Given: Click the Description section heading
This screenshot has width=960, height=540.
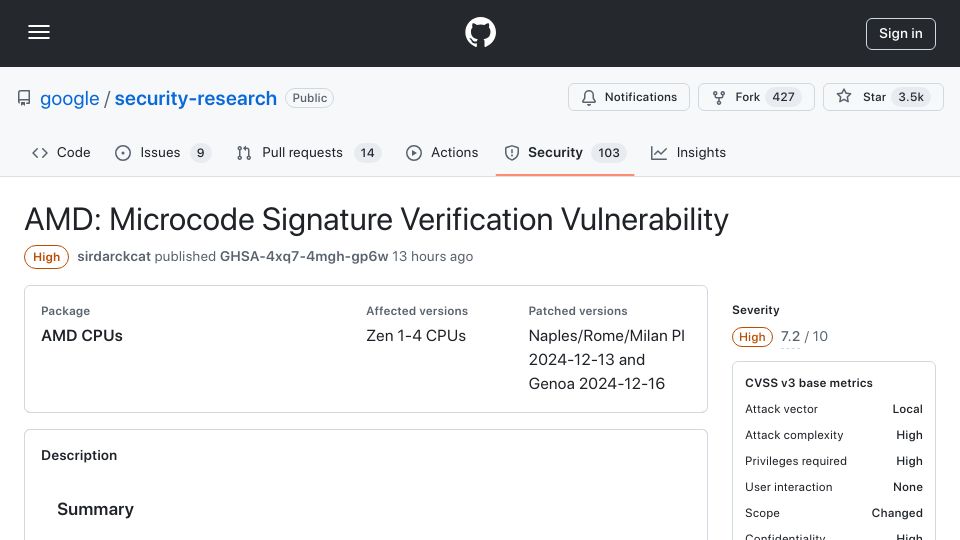Looking at the screenshot, I should coord(79,455).
